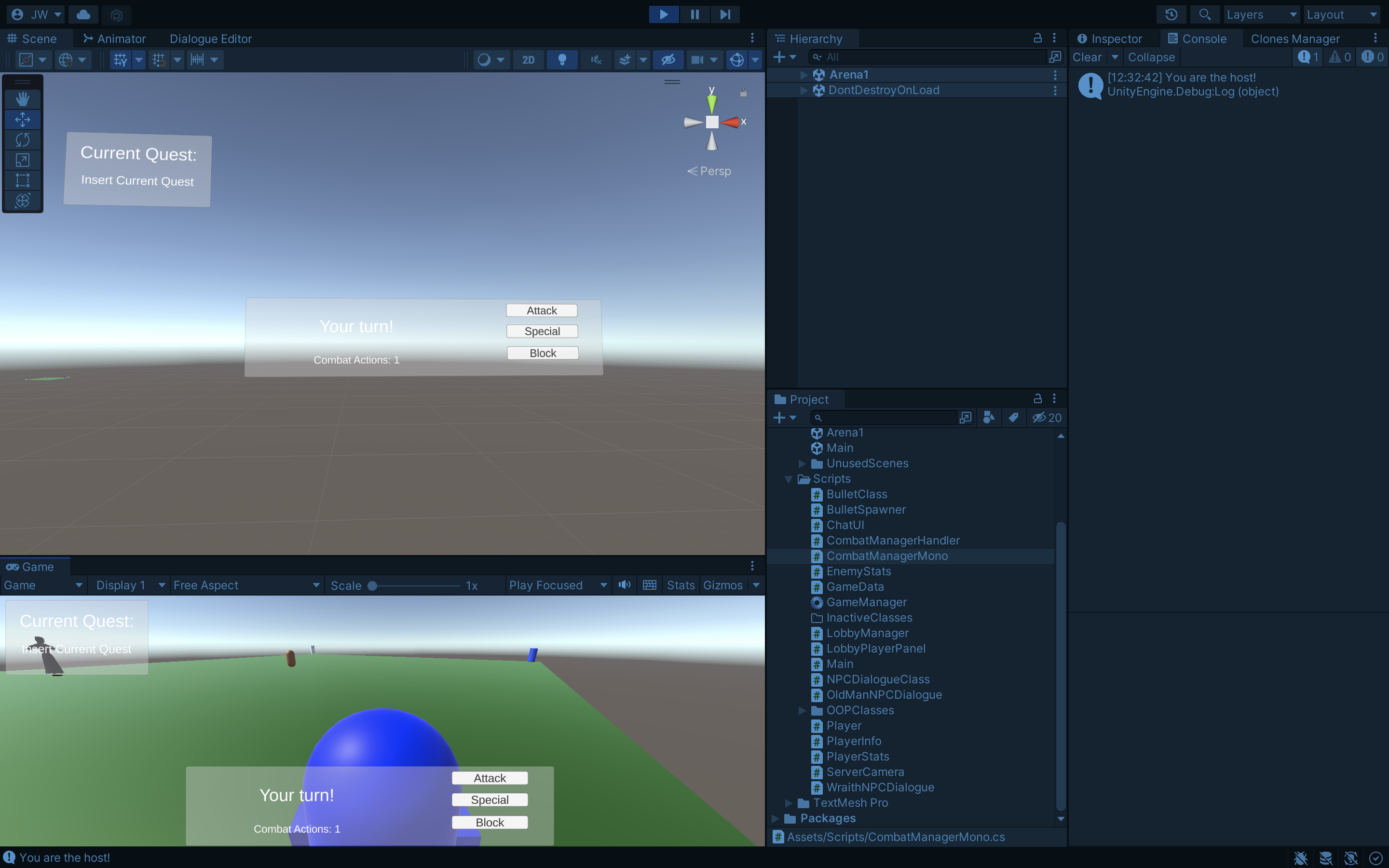Mute the Game view audio
1389x868 pixels.
click(x=625, y=585)
